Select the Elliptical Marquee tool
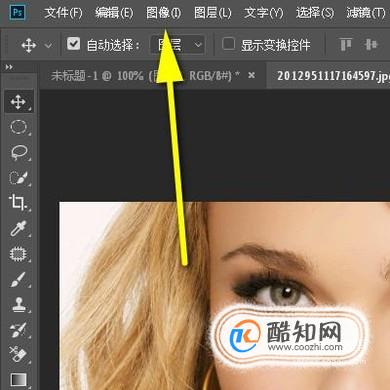 click(19, 127)
